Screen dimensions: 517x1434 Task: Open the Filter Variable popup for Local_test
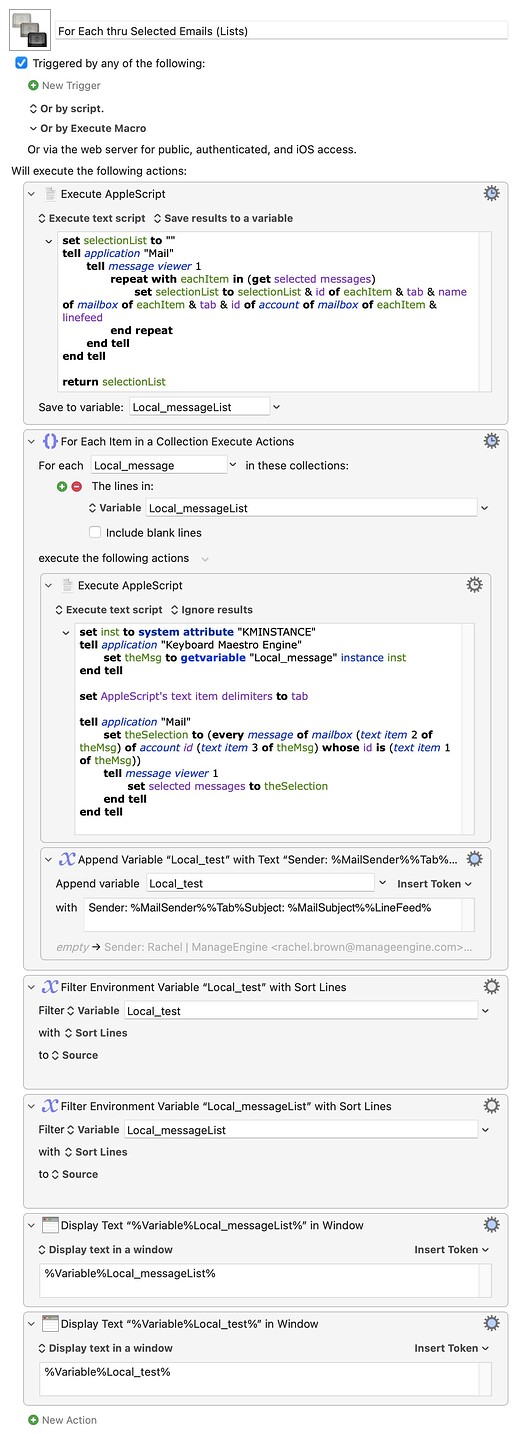pyautogui.click(x=92, y=1011)
